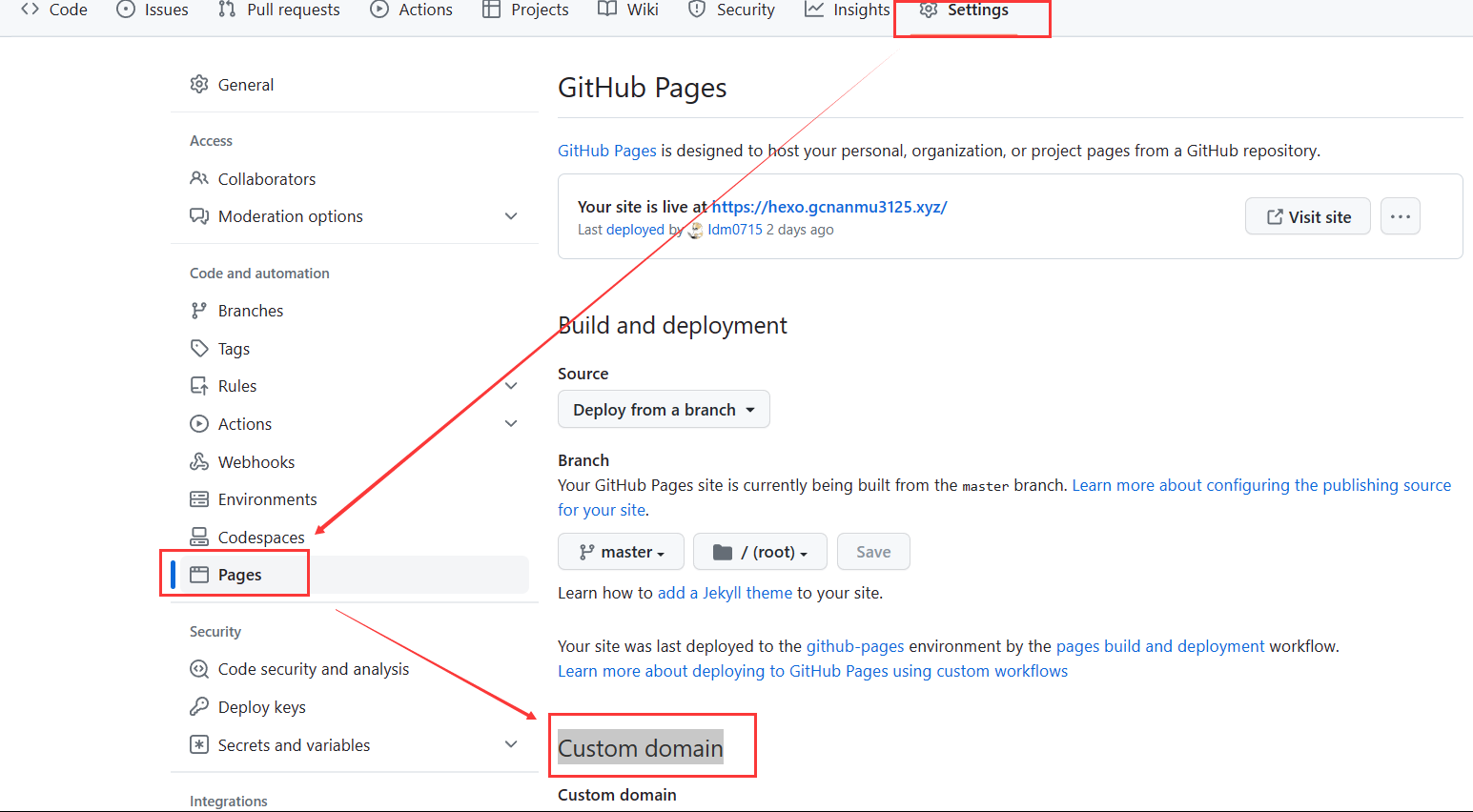Open the github-pages environment link

click(x=855, y=646)
